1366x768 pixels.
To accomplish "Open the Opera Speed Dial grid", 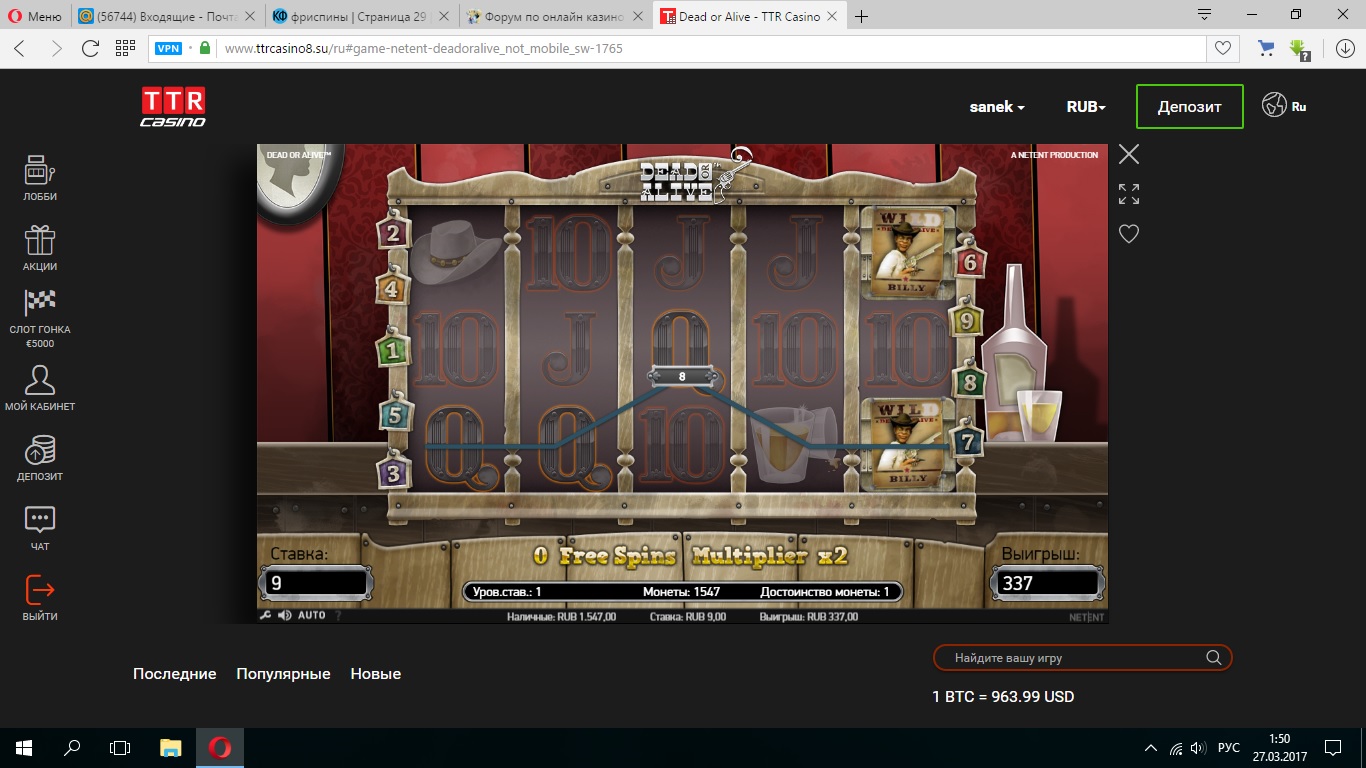I will pos(125,48).
